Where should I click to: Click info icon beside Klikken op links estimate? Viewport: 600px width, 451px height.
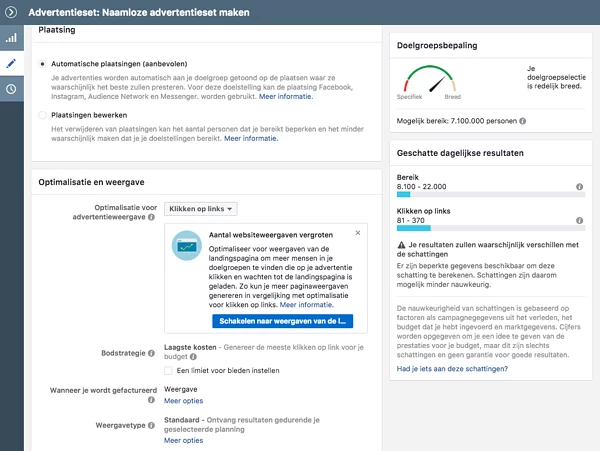pos(580,220)
